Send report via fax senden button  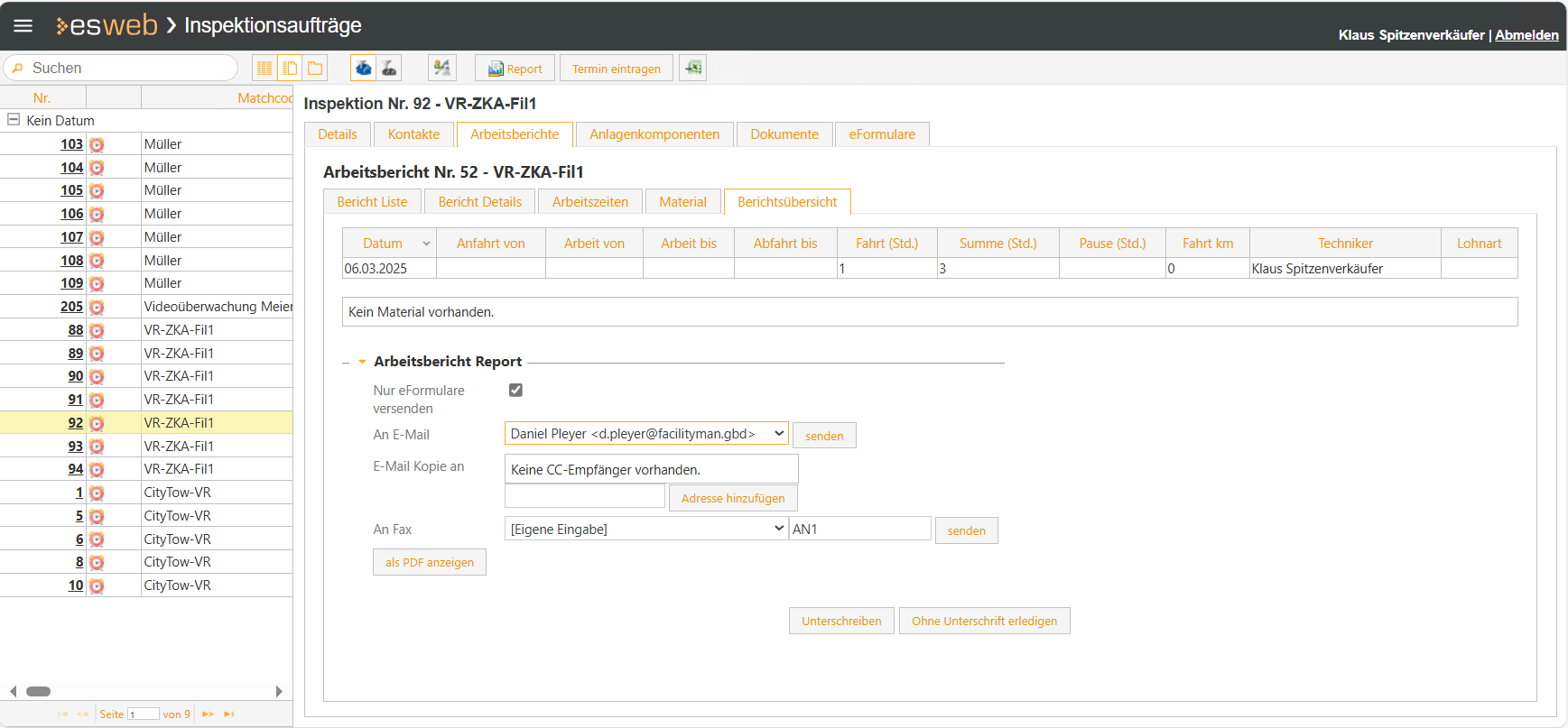pos(966,530)
